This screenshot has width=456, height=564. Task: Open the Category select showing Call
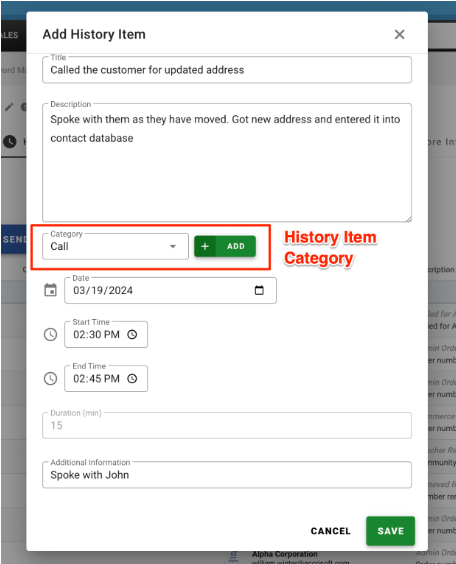pos(115,246)
